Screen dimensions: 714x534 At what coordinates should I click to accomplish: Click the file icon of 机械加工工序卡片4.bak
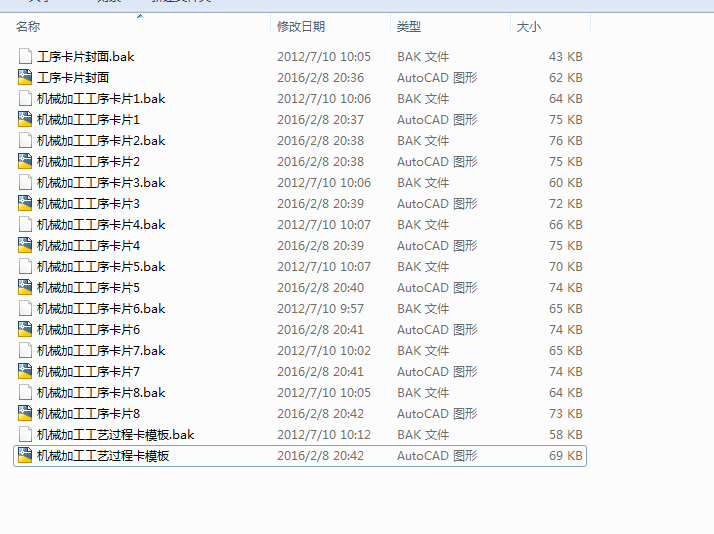[25, 224]
